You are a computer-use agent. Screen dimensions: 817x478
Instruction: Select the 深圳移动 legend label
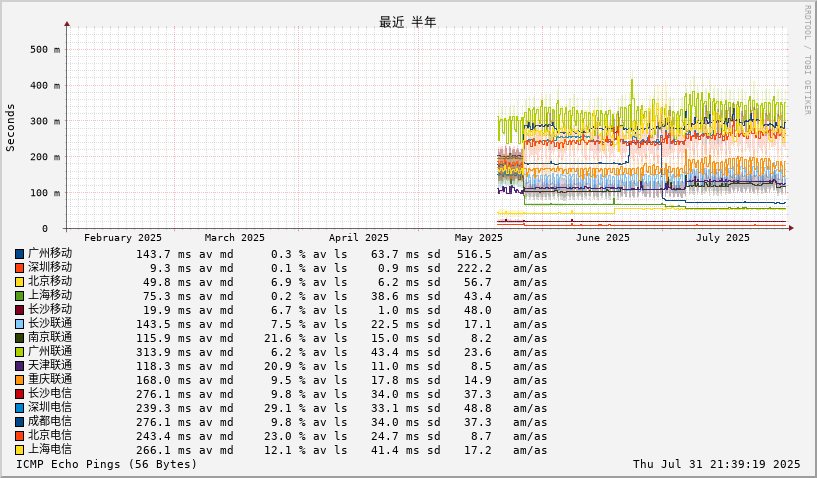50,267
